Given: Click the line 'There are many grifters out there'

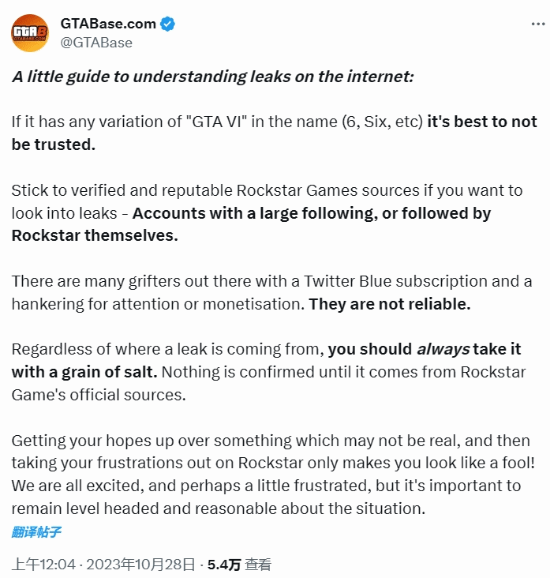Looking at the screenshot, I should [272, 282].
